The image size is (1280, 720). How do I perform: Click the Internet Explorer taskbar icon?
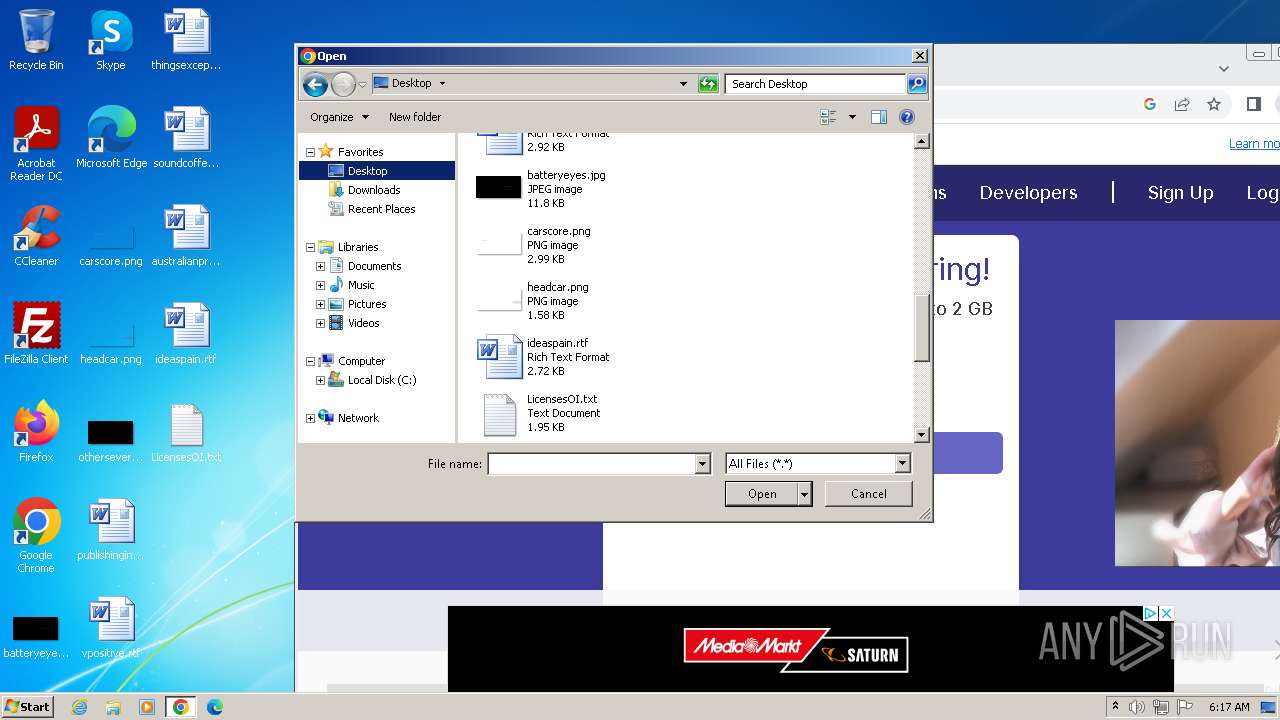pyautogui.click(x=80, y=707)
